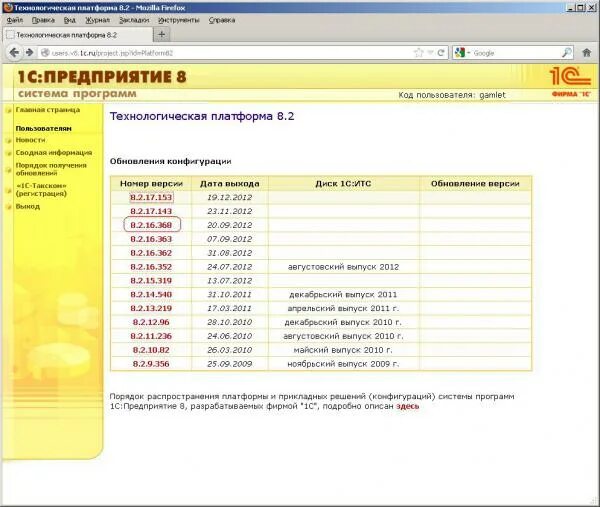Click ноябрьский выпуск 2009 г. cell
The image size is (600, 507).
pyautogui.click(x=343, y=364)
